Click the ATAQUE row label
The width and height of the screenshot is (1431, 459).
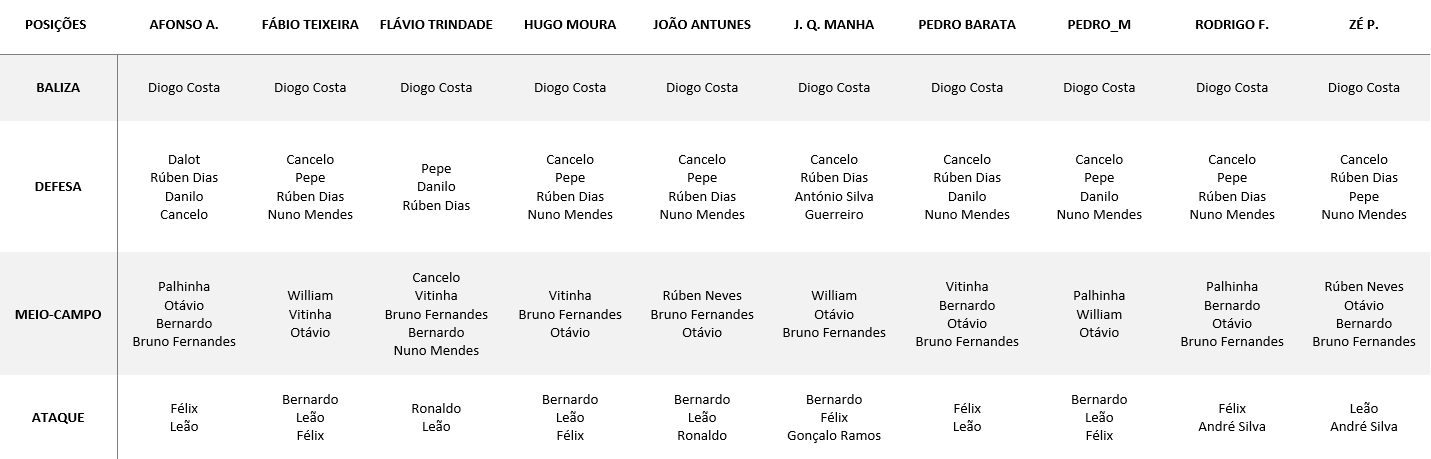click(x=57, y=418)
